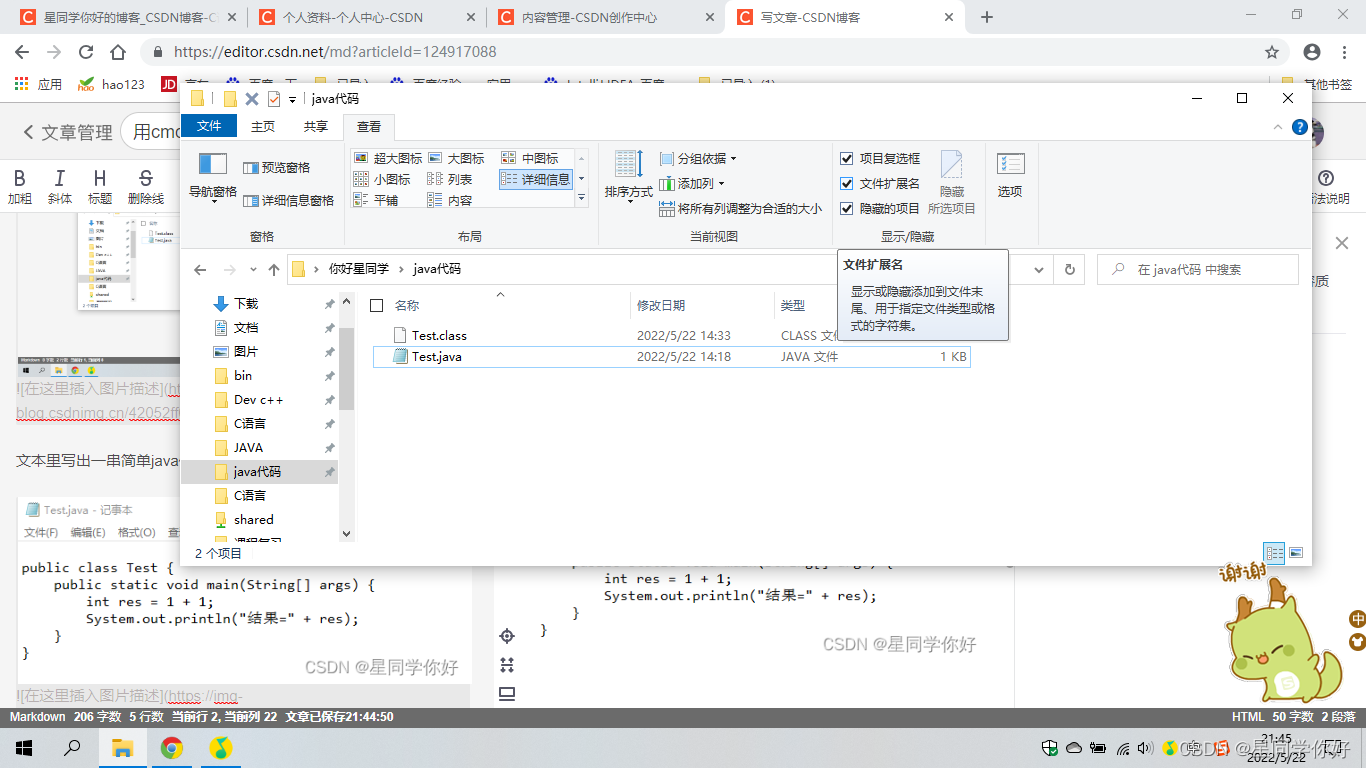This screenshot has height=768, width=1366.
Task: Open File Explorer from the taskbar
Action: pyautogui.click(x=122, y=747)
